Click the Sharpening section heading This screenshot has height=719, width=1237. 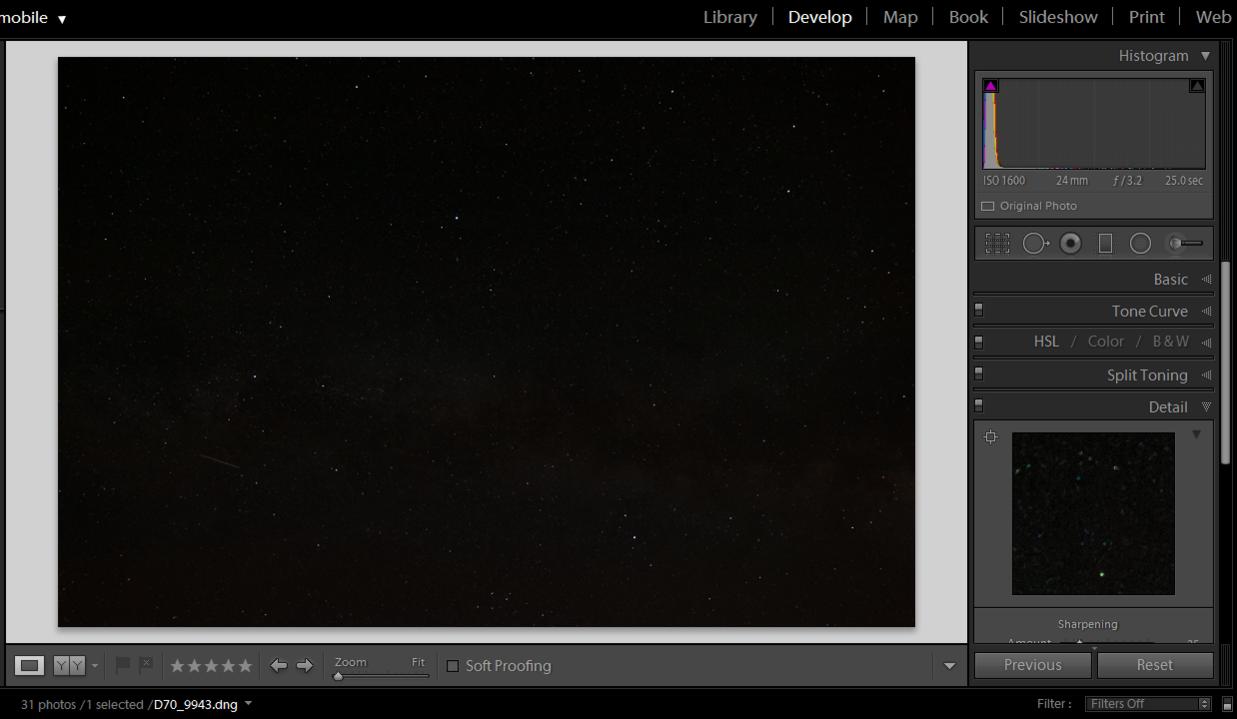[x=1087, y=624]
